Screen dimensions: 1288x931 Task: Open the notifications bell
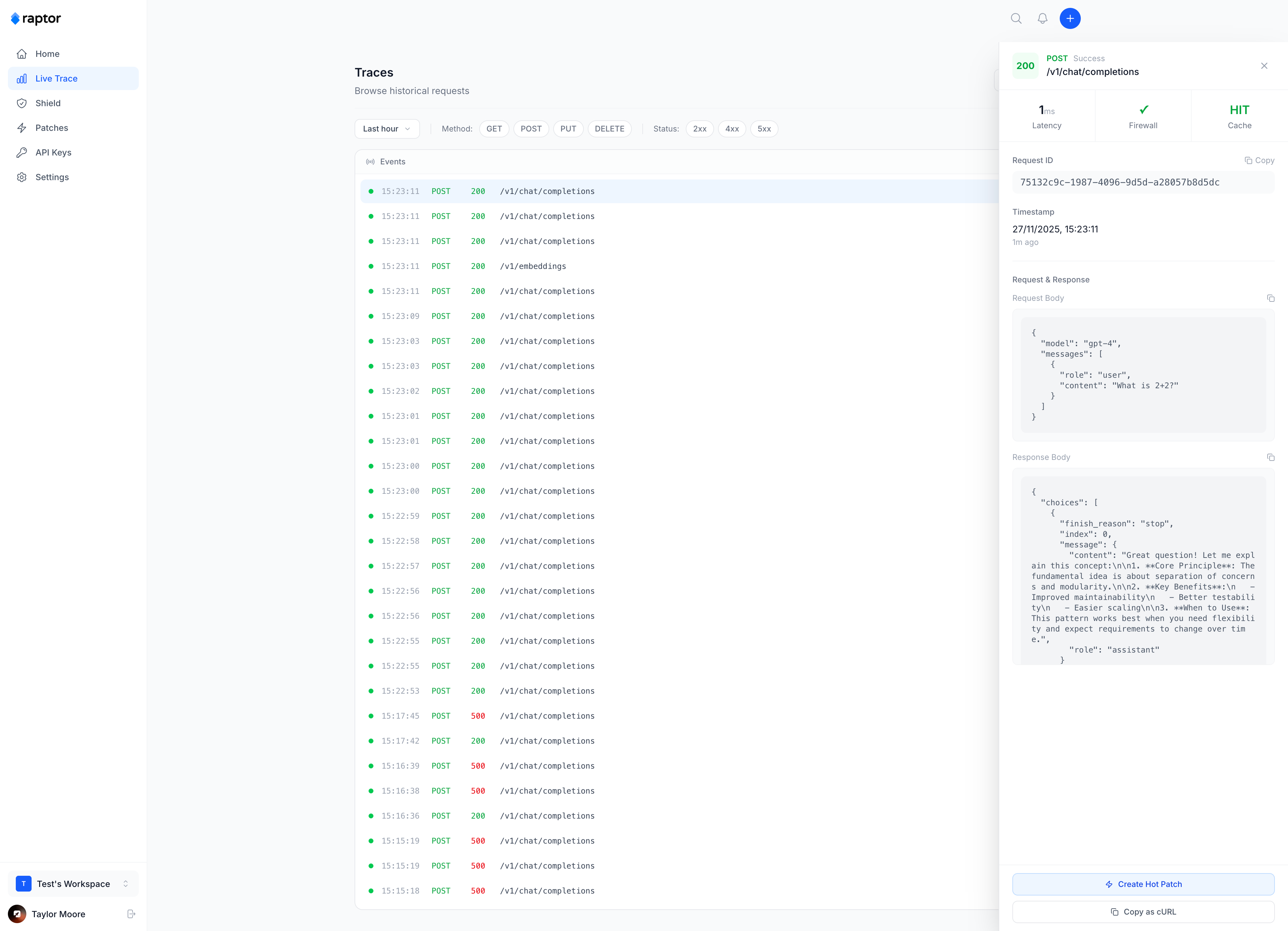pos(1042,18)
